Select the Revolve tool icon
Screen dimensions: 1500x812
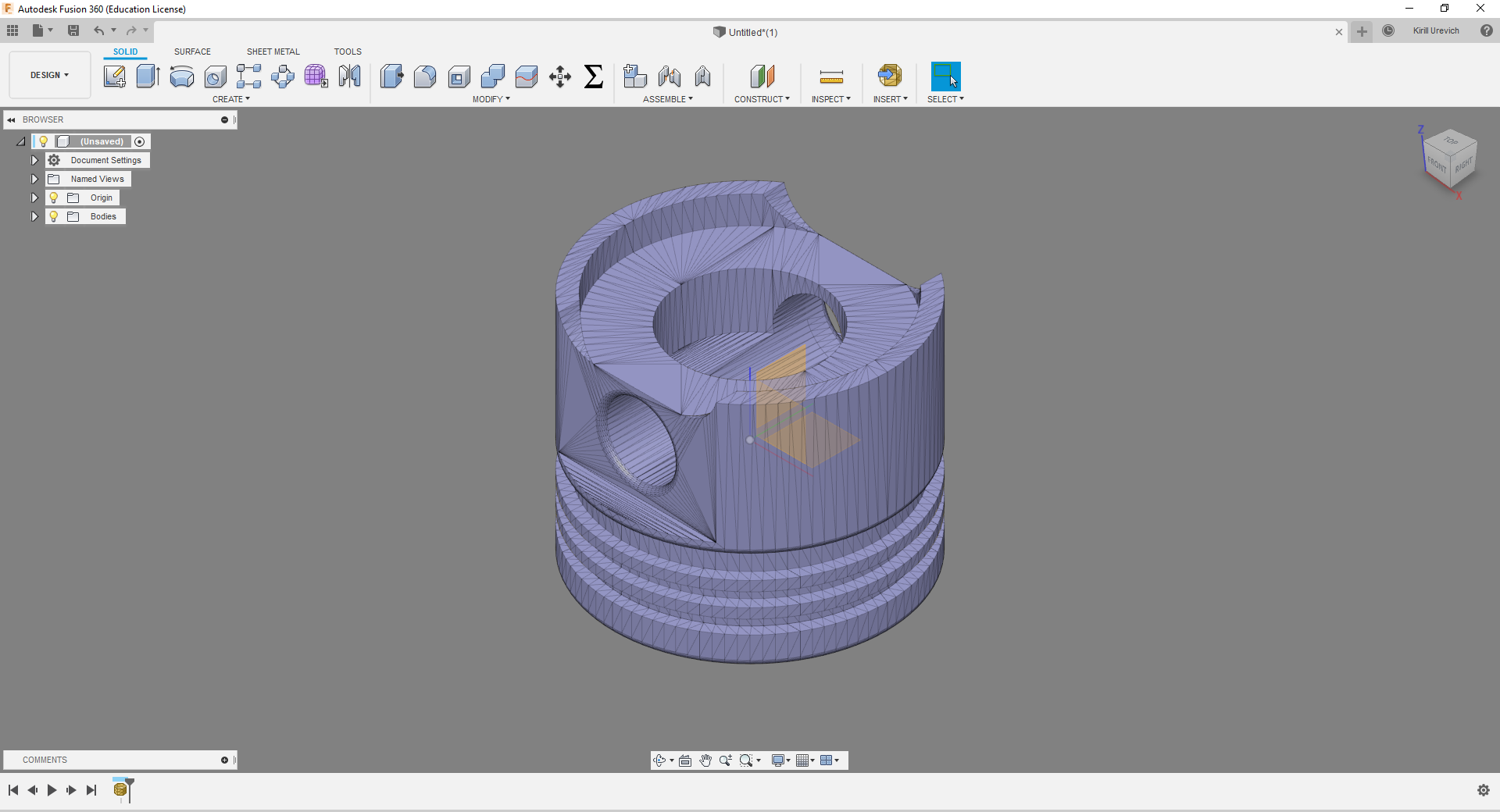point(181,76)
